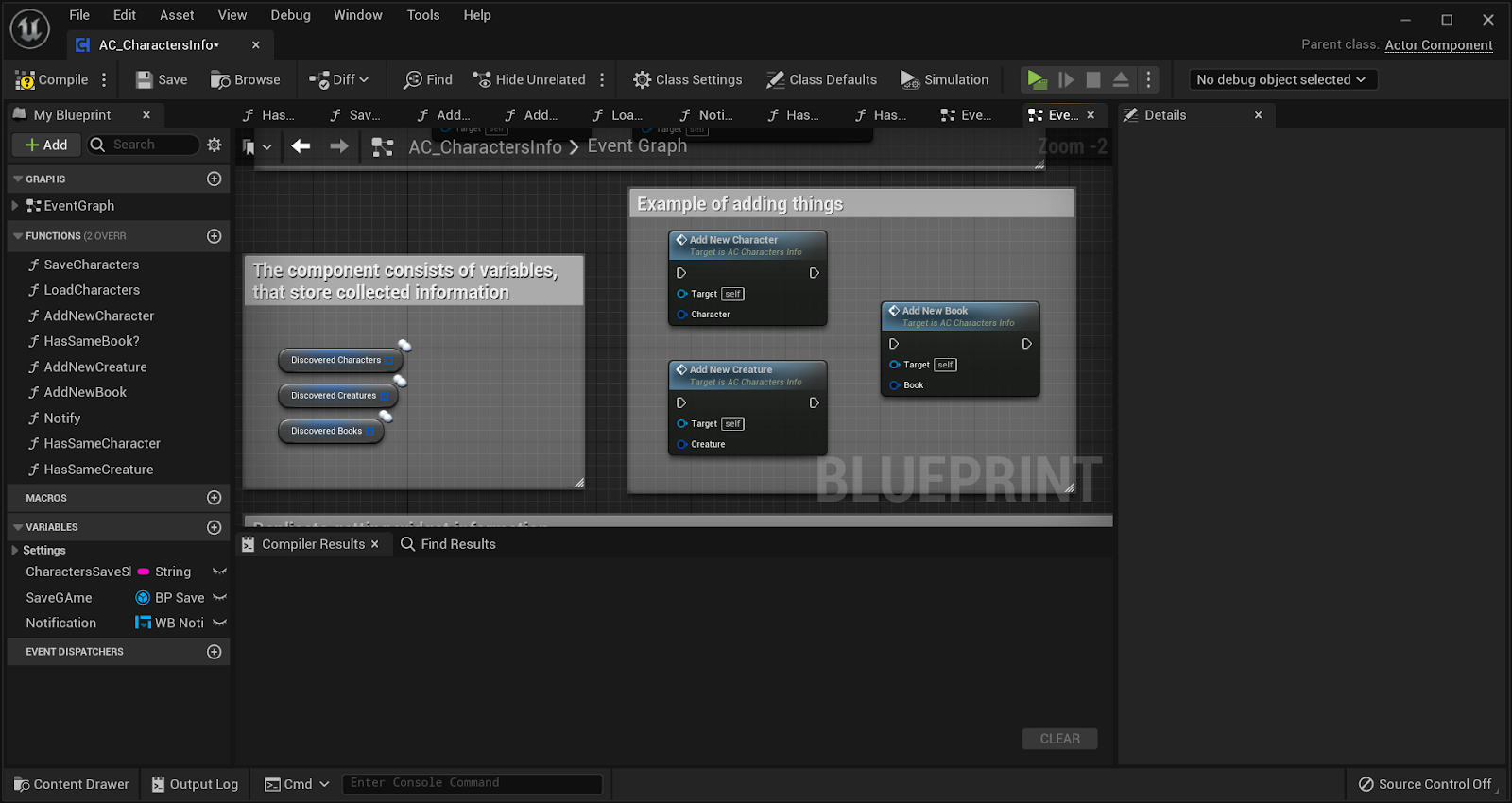Save the AC_CharactersInfo blueprint
Viewport: 1512px width, 803px height.
tap(162, 80)
